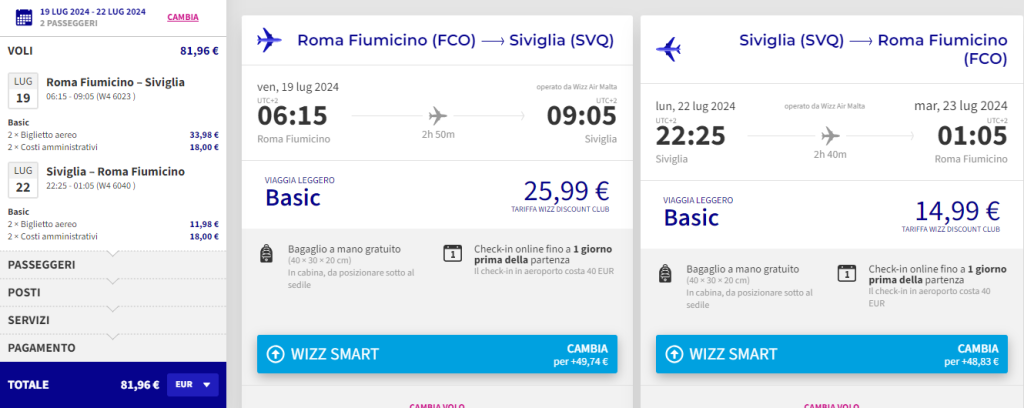Click the backpack baggage icon in return card

click(664, 273)
